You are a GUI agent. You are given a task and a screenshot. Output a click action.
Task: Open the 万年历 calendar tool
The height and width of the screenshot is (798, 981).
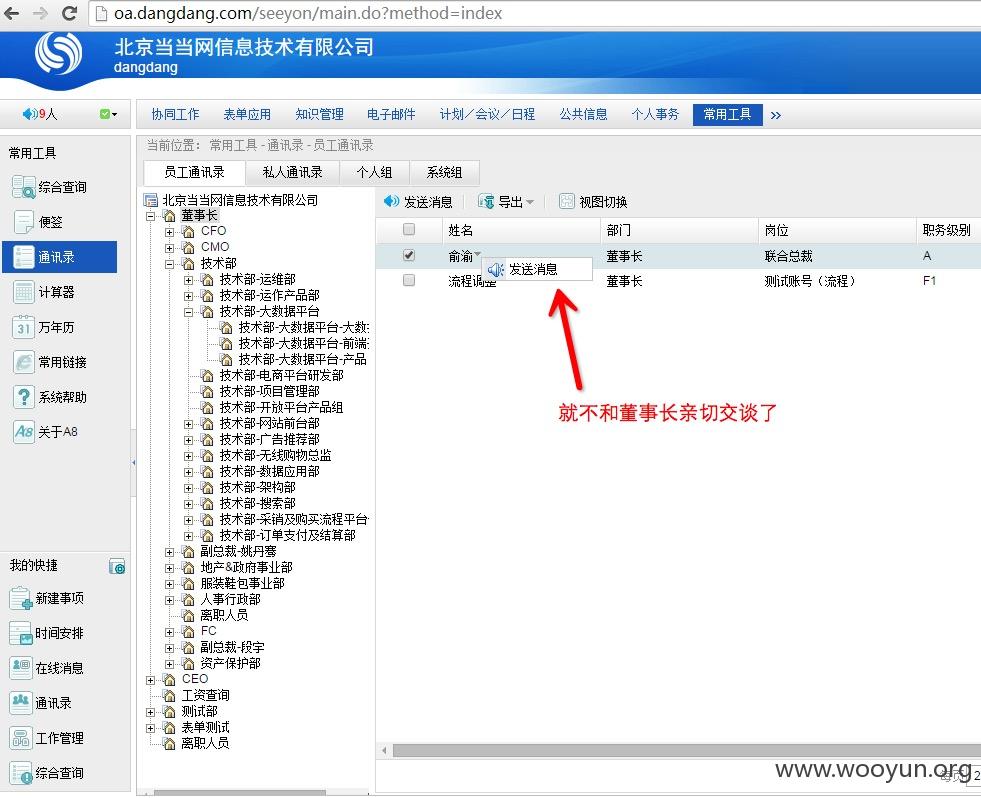click(x=44, y=327)
